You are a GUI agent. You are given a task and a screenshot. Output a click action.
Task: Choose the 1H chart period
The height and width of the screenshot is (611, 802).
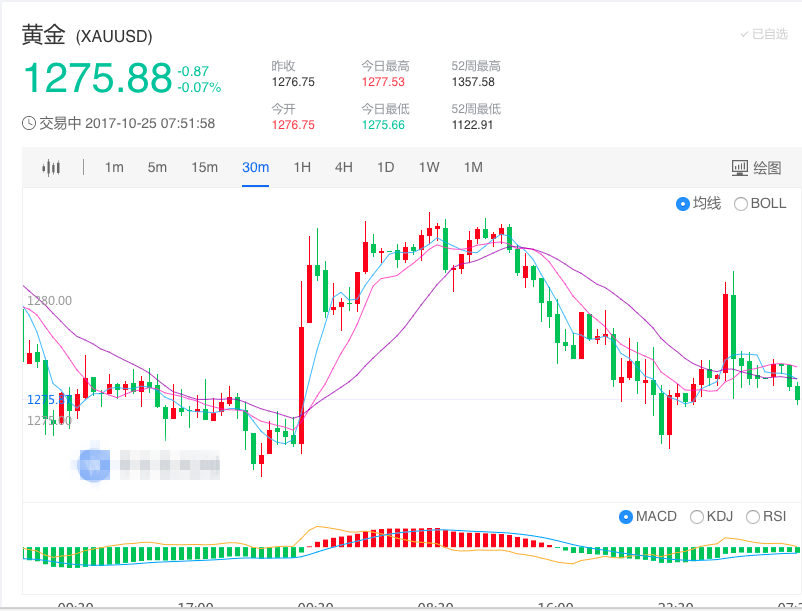pyautogui.click(x=302, y=168)
